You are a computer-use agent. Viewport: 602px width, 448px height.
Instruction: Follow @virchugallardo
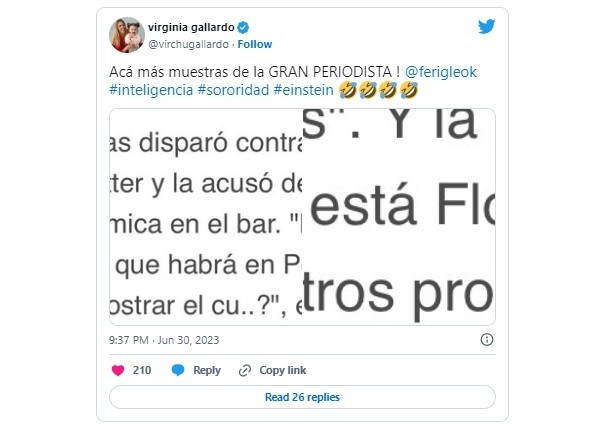(255, 44)
